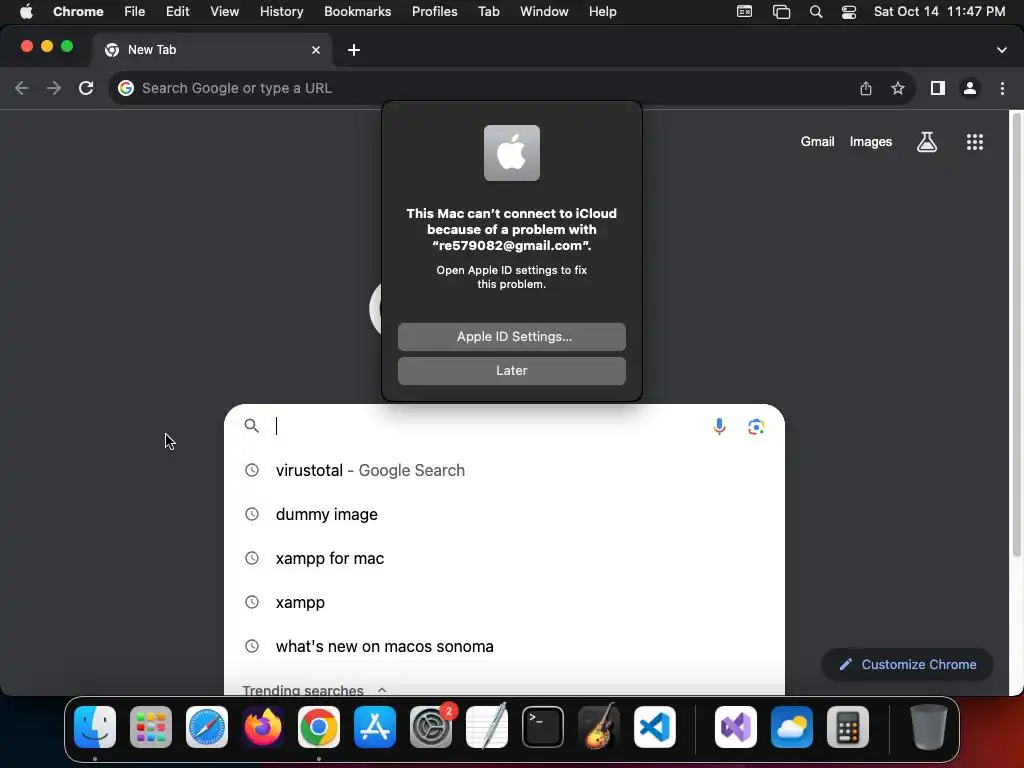Open the File menu

135,12
